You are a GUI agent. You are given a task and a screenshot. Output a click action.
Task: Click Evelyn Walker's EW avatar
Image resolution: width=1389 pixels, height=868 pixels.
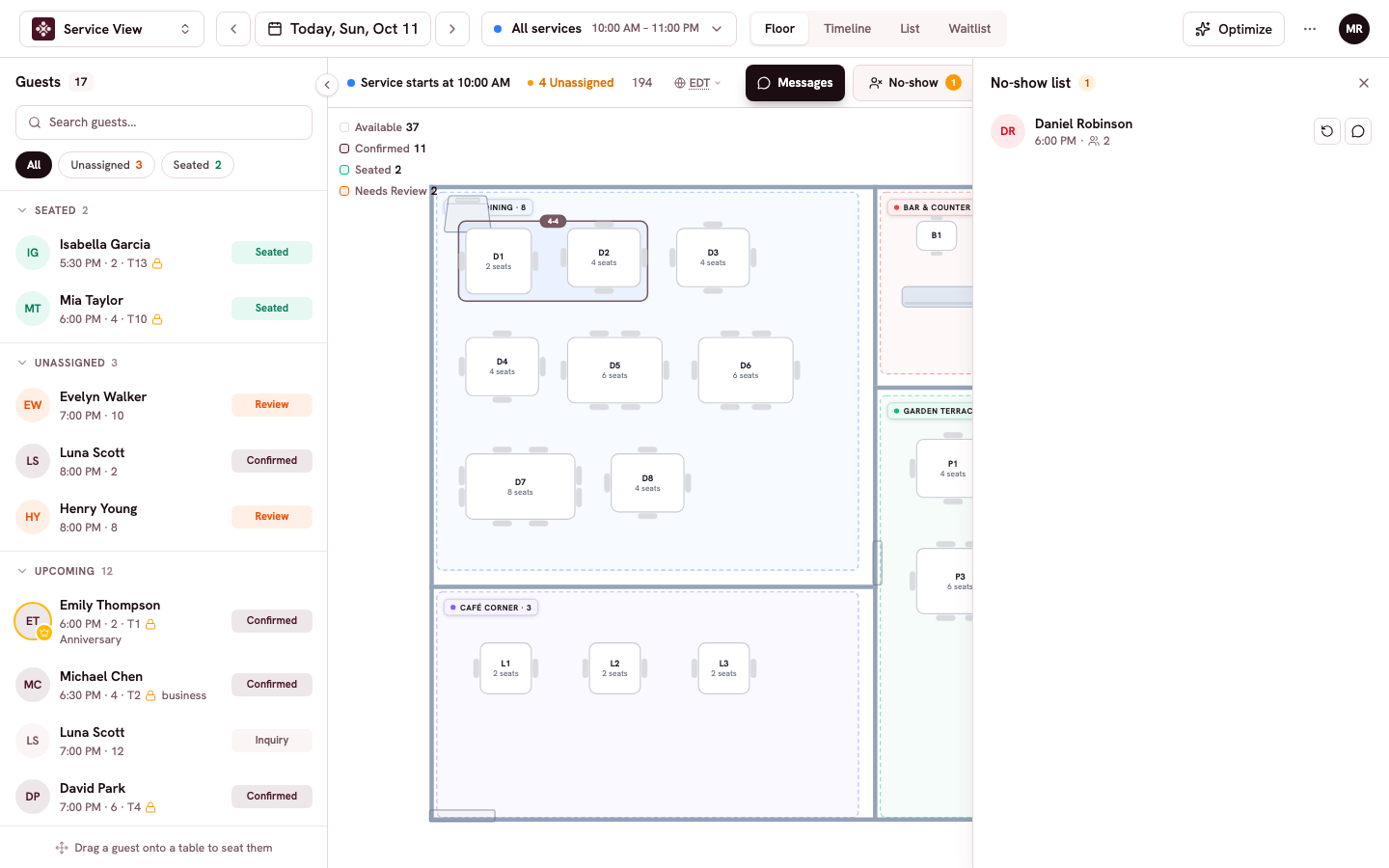(33, 405)
